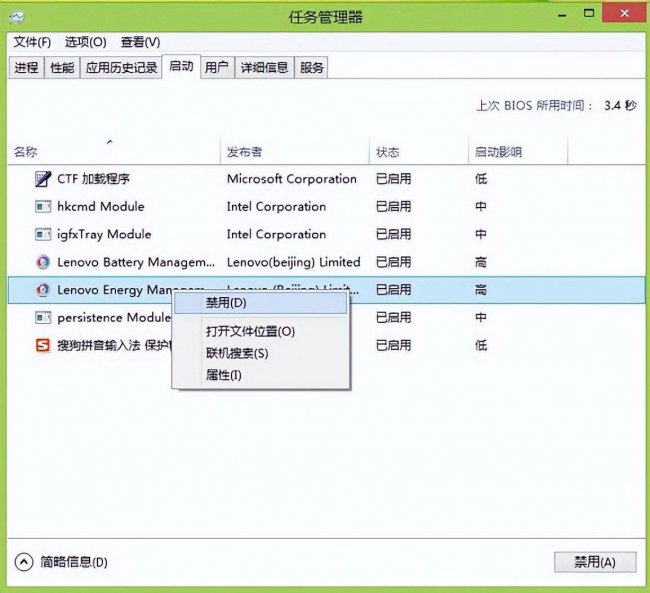The width and height of the screenshot is (650, 593).
Task: Open the 文件(F) menu
Action: pos(32,42)
